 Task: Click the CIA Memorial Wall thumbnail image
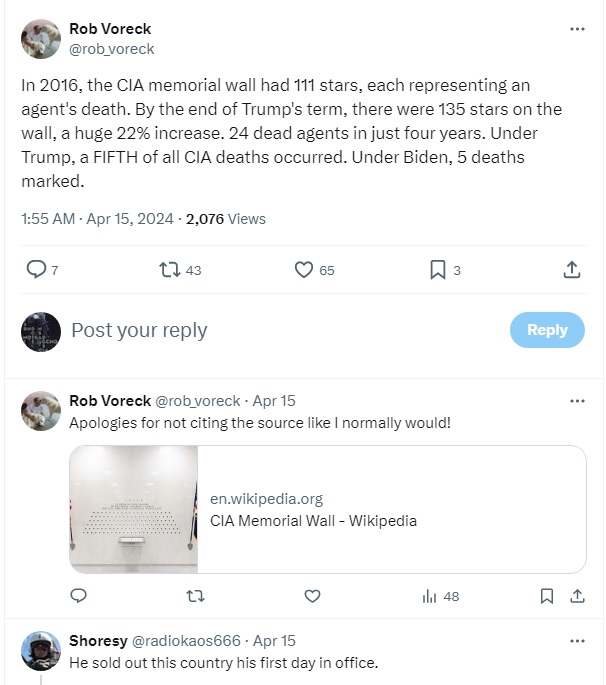[134, 510]
